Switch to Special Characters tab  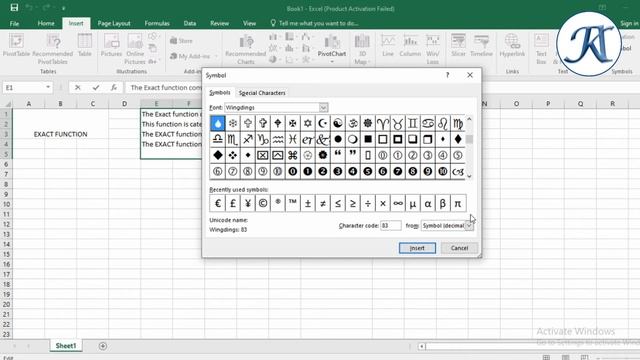tap(262, 93)
